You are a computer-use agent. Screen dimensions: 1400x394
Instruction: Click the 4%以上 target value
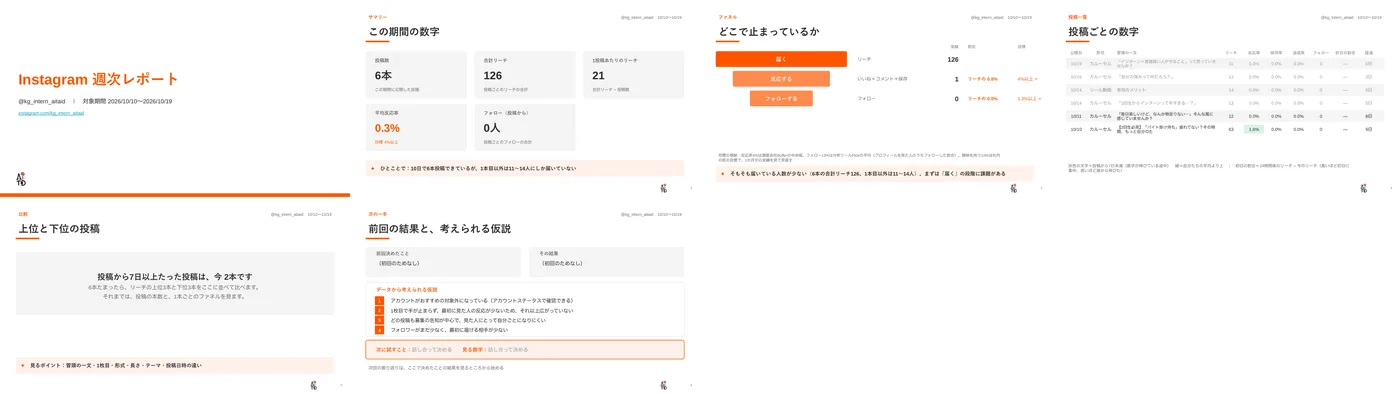(x=1027, y=78)
